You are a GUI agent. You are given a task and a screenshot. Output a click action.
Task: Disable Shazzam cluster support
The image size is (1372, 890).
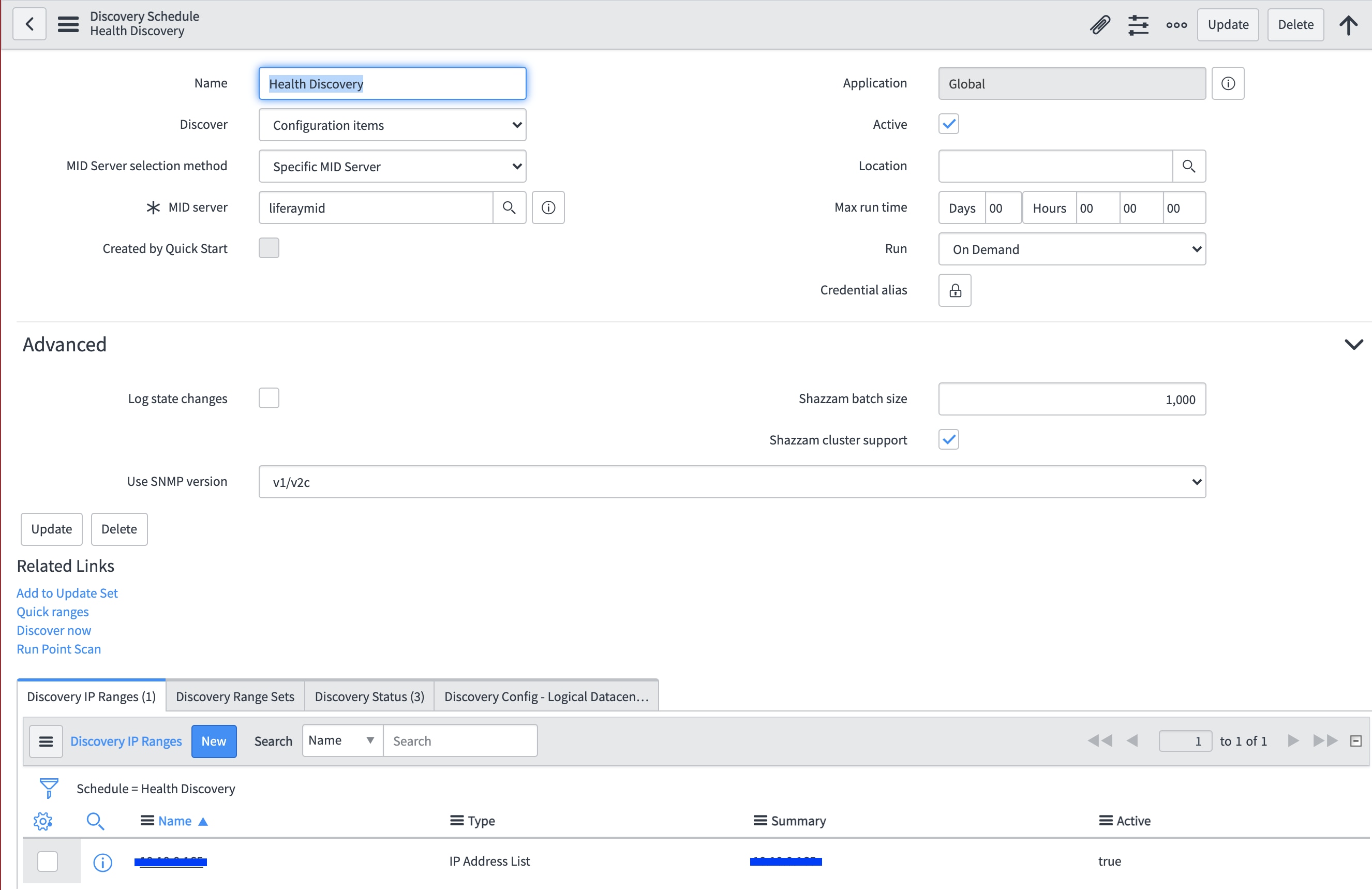click(948, 439)
